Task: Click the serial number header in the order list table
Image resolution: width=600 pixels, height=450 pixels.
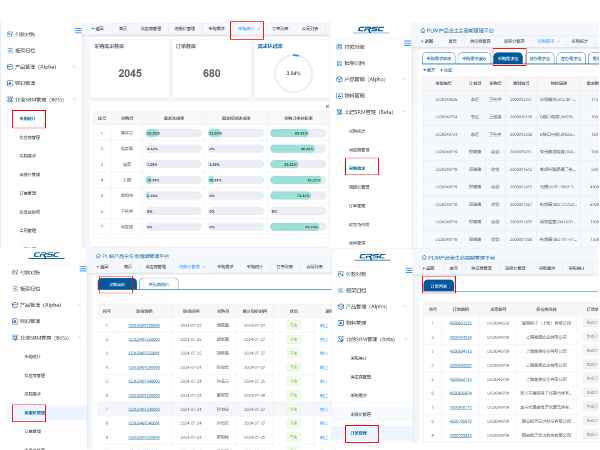Action: point(432,309)
